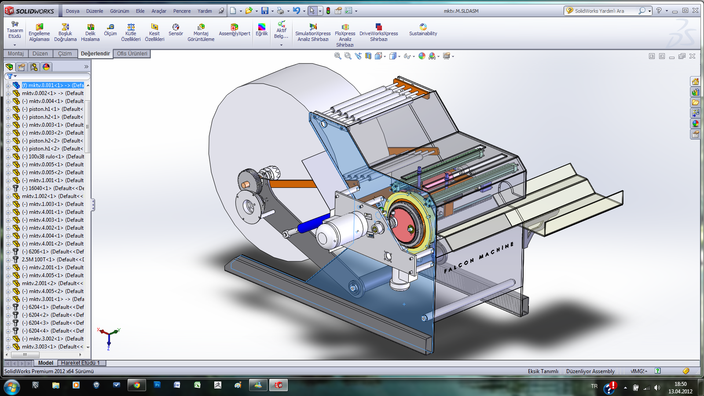
Task: Open Chrome from the Windows taskbar
Action: [x=136, y=385]
